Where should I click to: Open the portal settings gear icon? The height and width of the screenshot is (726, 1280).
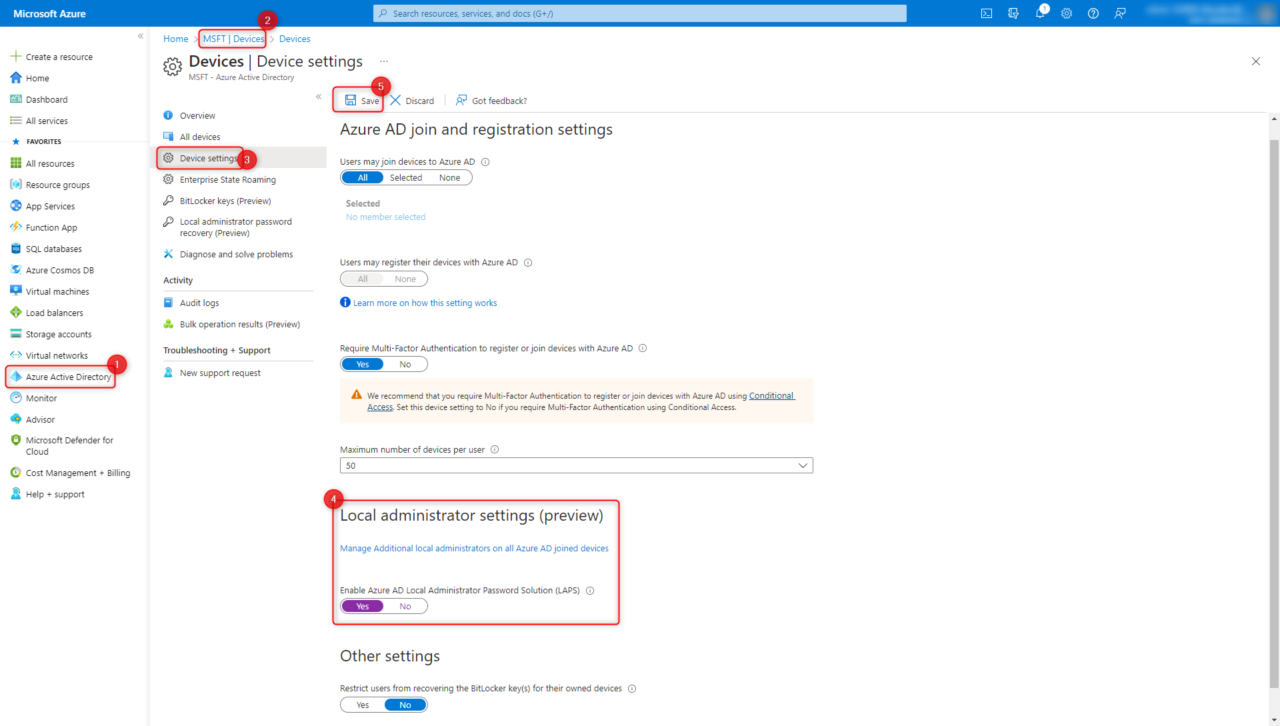click(1066, 13)
